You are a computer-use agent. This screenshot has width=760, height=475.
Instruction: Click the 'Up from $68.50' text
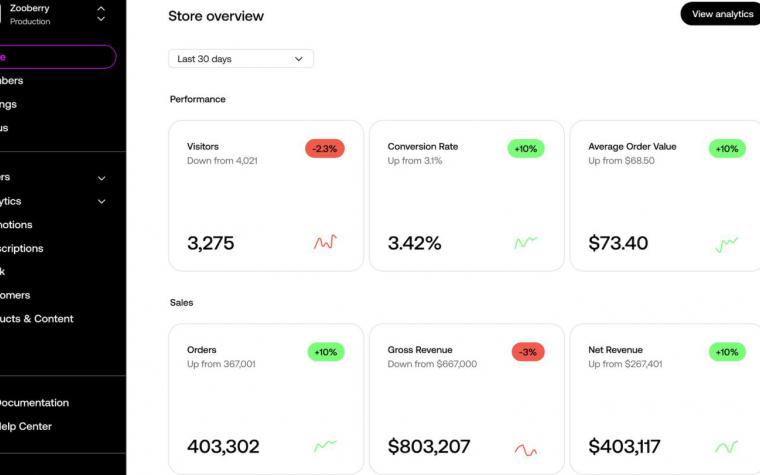pos(621,160)
